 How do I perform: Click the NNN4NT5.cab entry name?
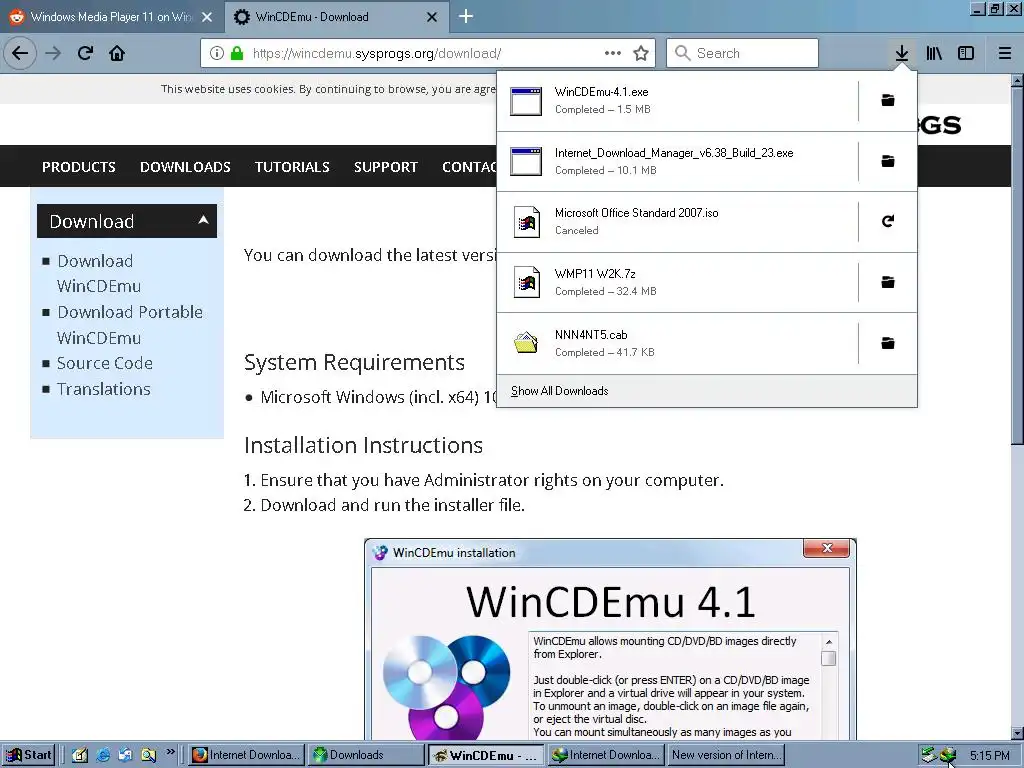point(591,335)
